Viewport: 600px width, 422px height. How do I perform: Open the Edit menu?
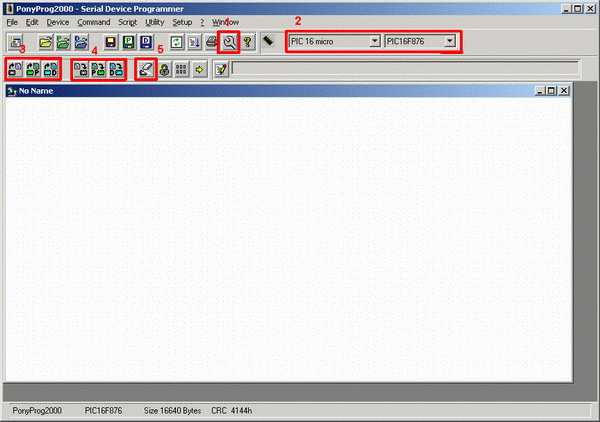32,22
